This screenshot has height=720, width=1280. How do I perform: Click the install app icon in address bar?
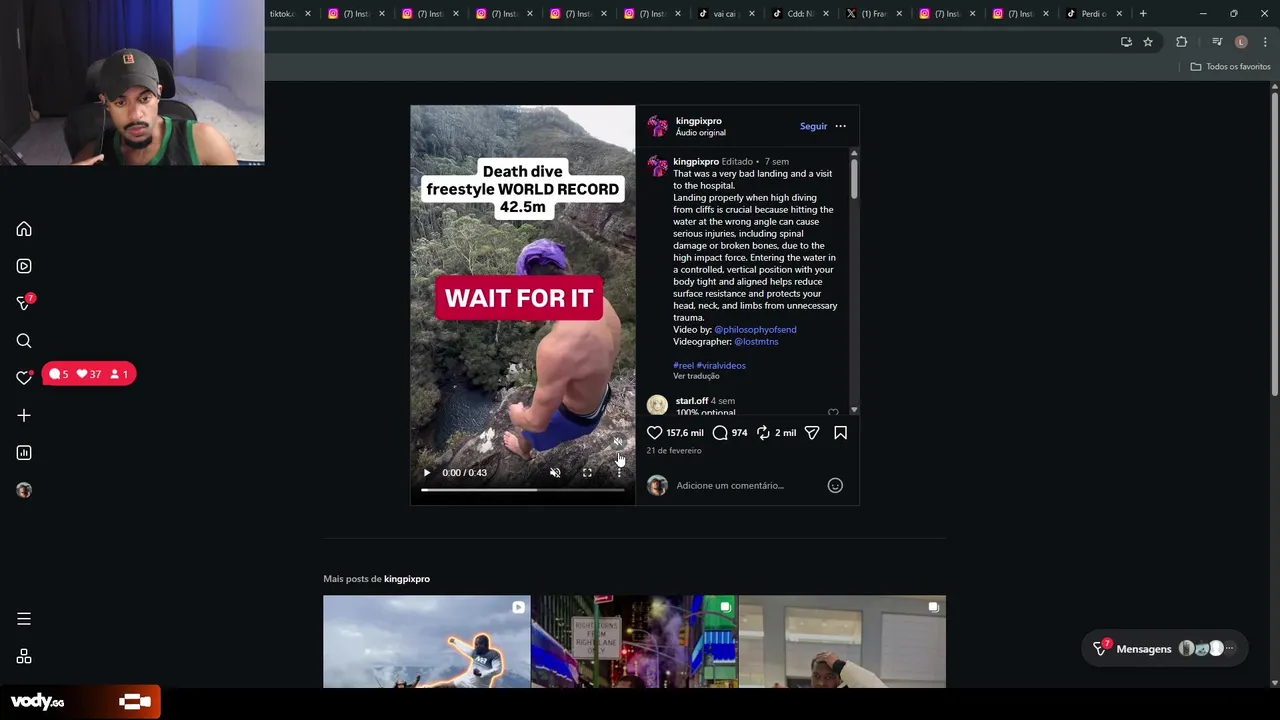pos(1126,42)
